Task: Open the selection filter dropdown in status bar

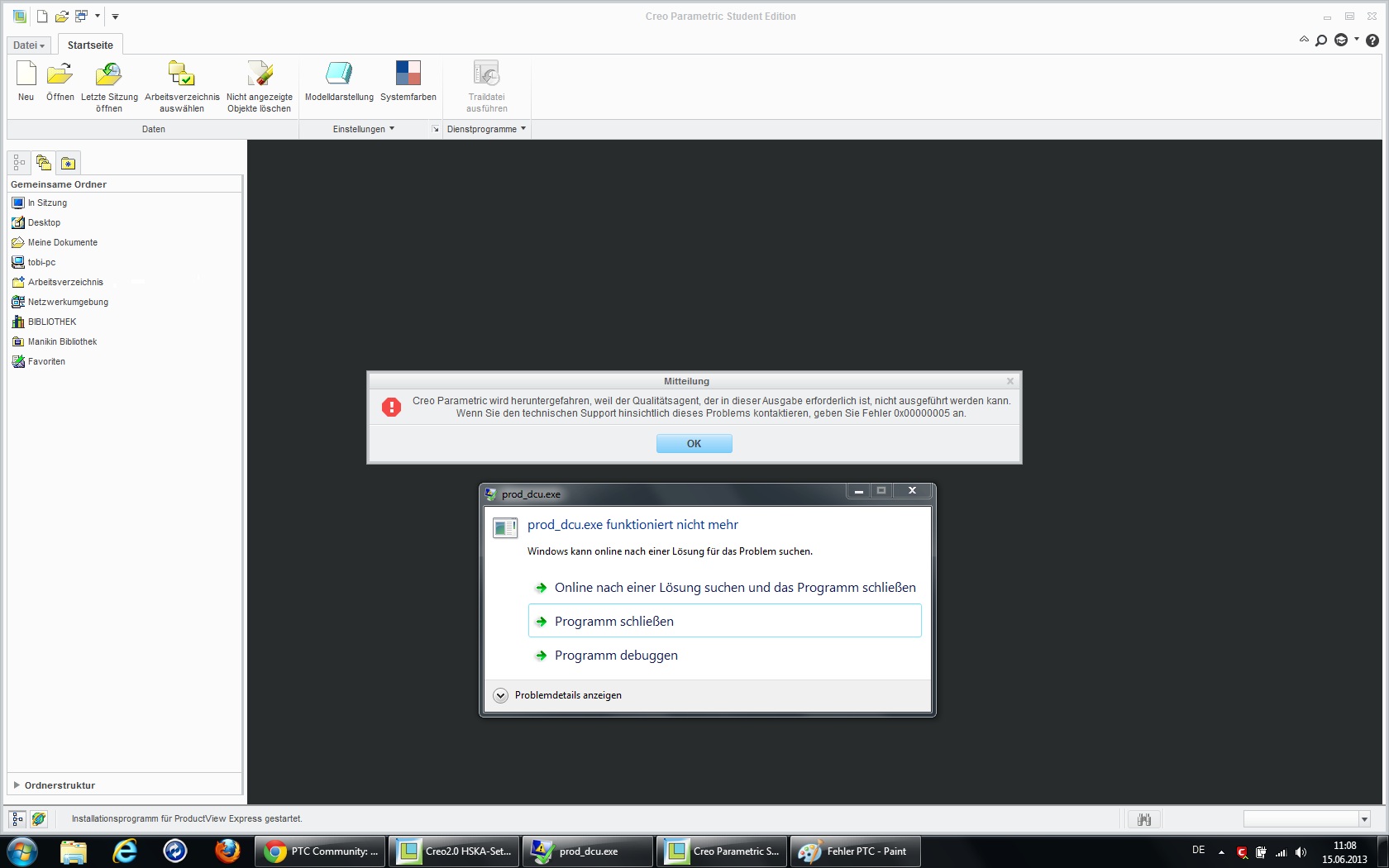Action: pos(1363,819)
